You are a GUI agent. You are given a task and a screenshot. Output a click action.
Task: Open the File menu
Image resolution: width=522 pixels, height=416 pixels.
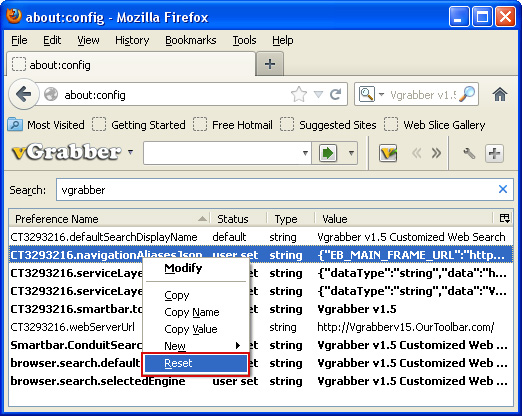[x=19, y=40]
